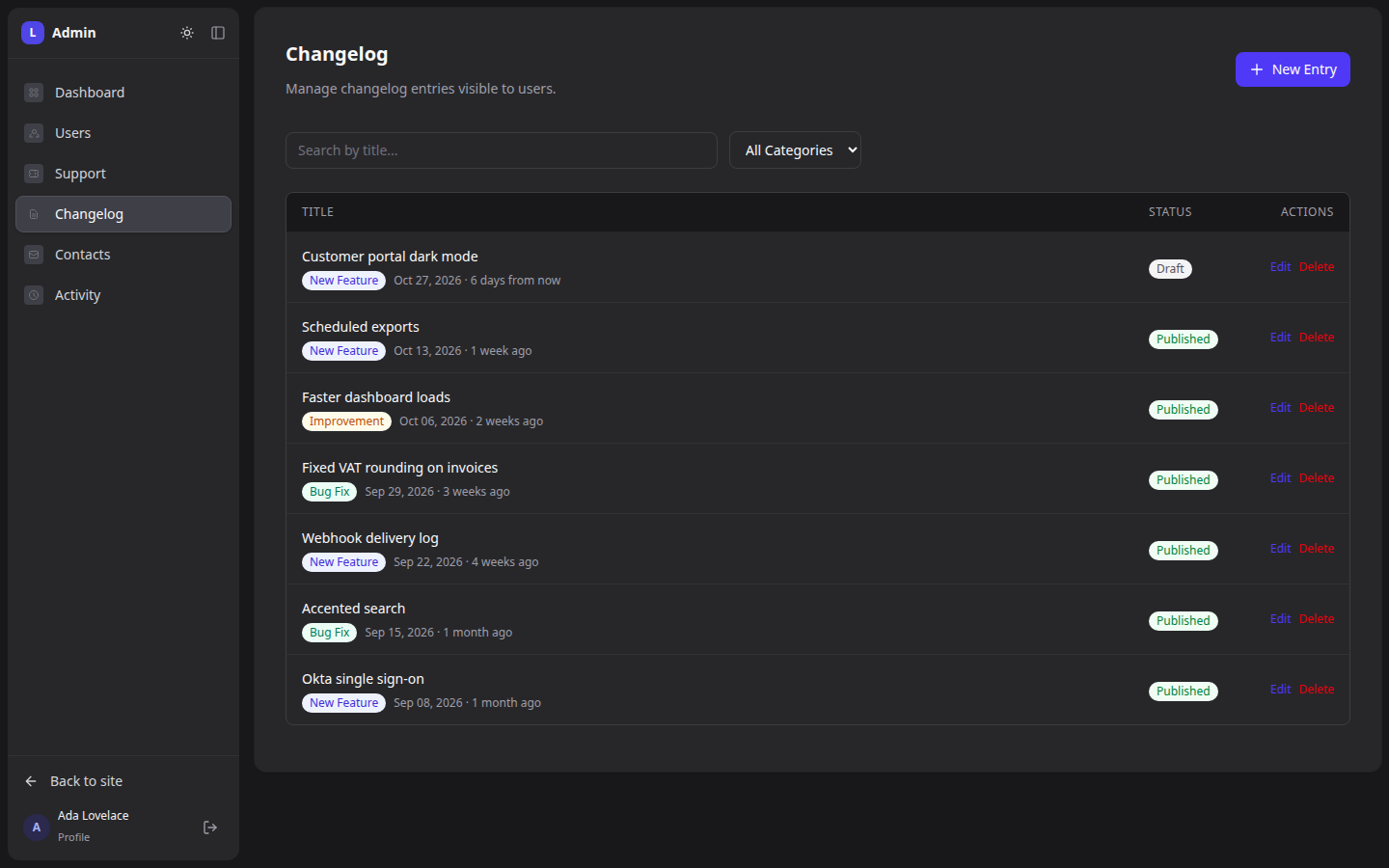1389x868 pixels.
Task: Toggle the light/dark theme icon
Action: 187,33
